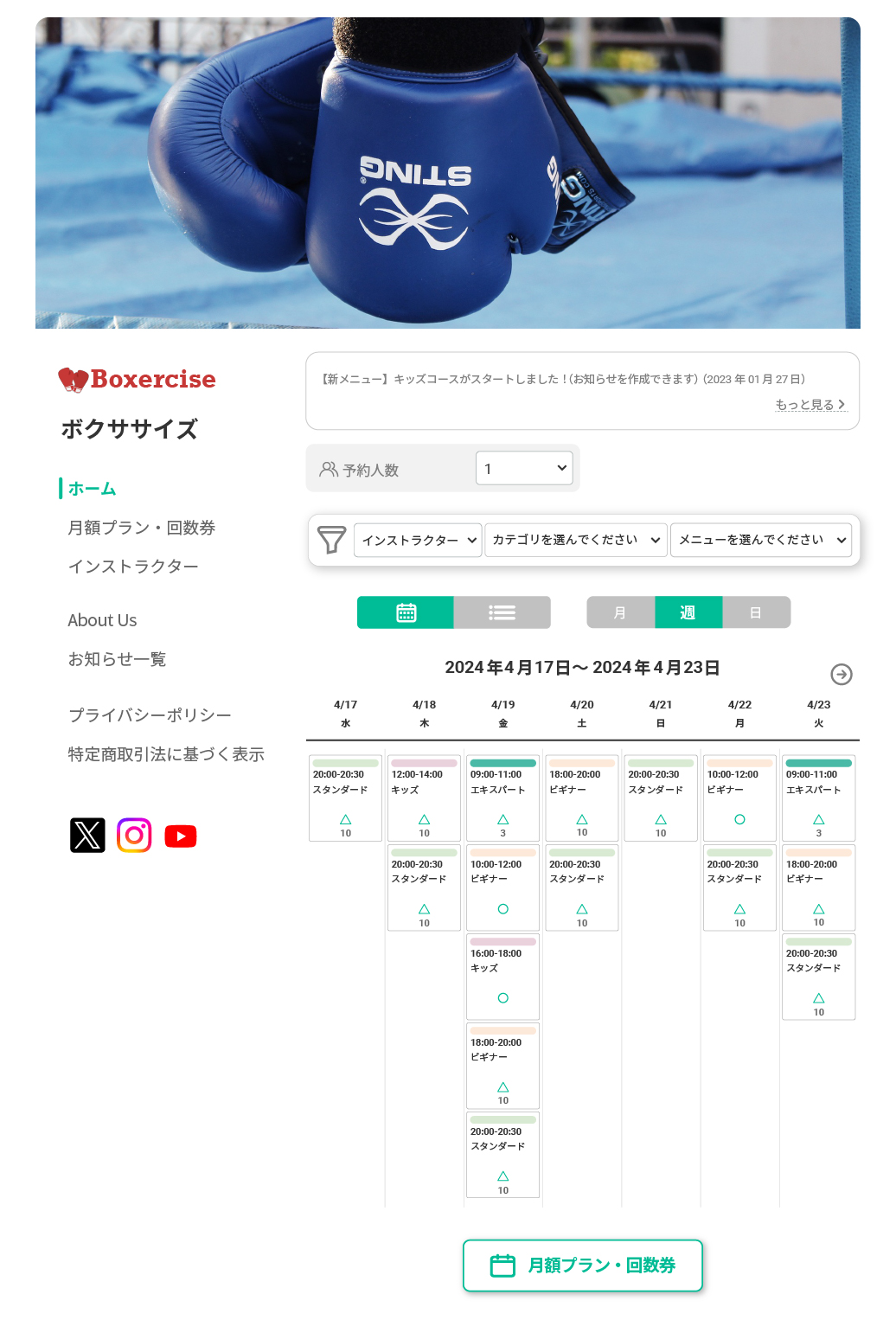Select circle availability on 4/22 10:00-12:00 ビギナー
896x1320 pixels.
[x=739, y=819]
